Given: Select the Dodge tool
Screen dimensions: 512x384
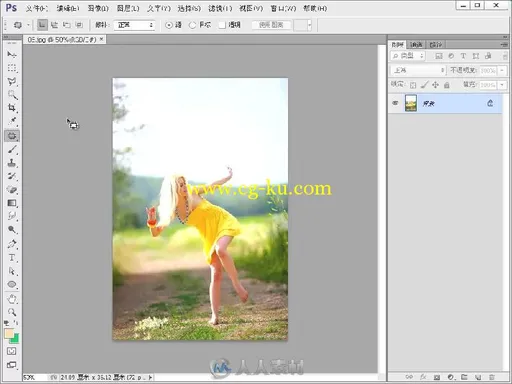Looking at the screenshot, I should click(x=12, y=229).
